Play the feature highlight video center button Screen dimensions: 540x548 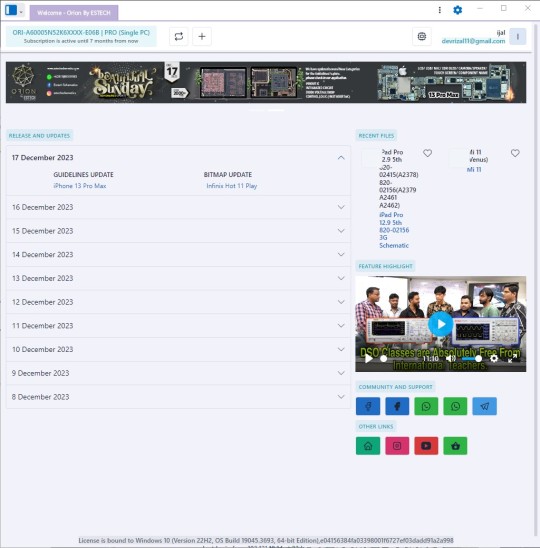click(440, 324)
